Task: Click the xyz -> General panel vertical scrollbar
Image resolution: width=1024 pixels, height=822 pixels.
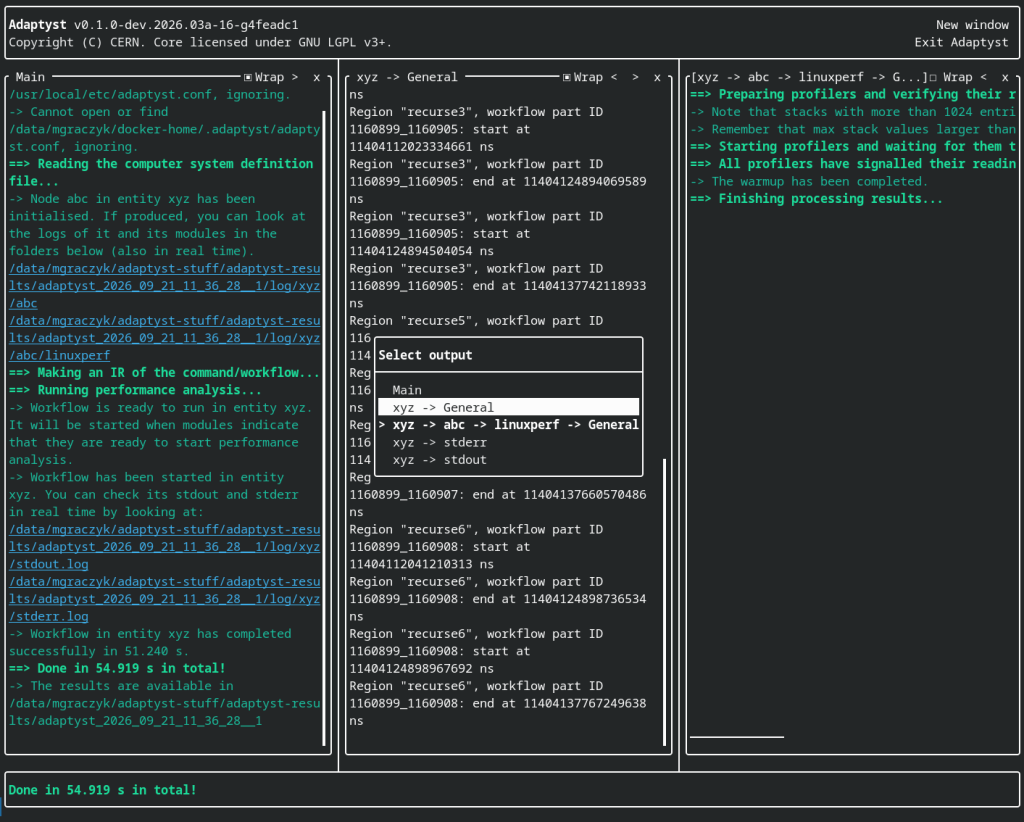Action: [x=664, y=601]
